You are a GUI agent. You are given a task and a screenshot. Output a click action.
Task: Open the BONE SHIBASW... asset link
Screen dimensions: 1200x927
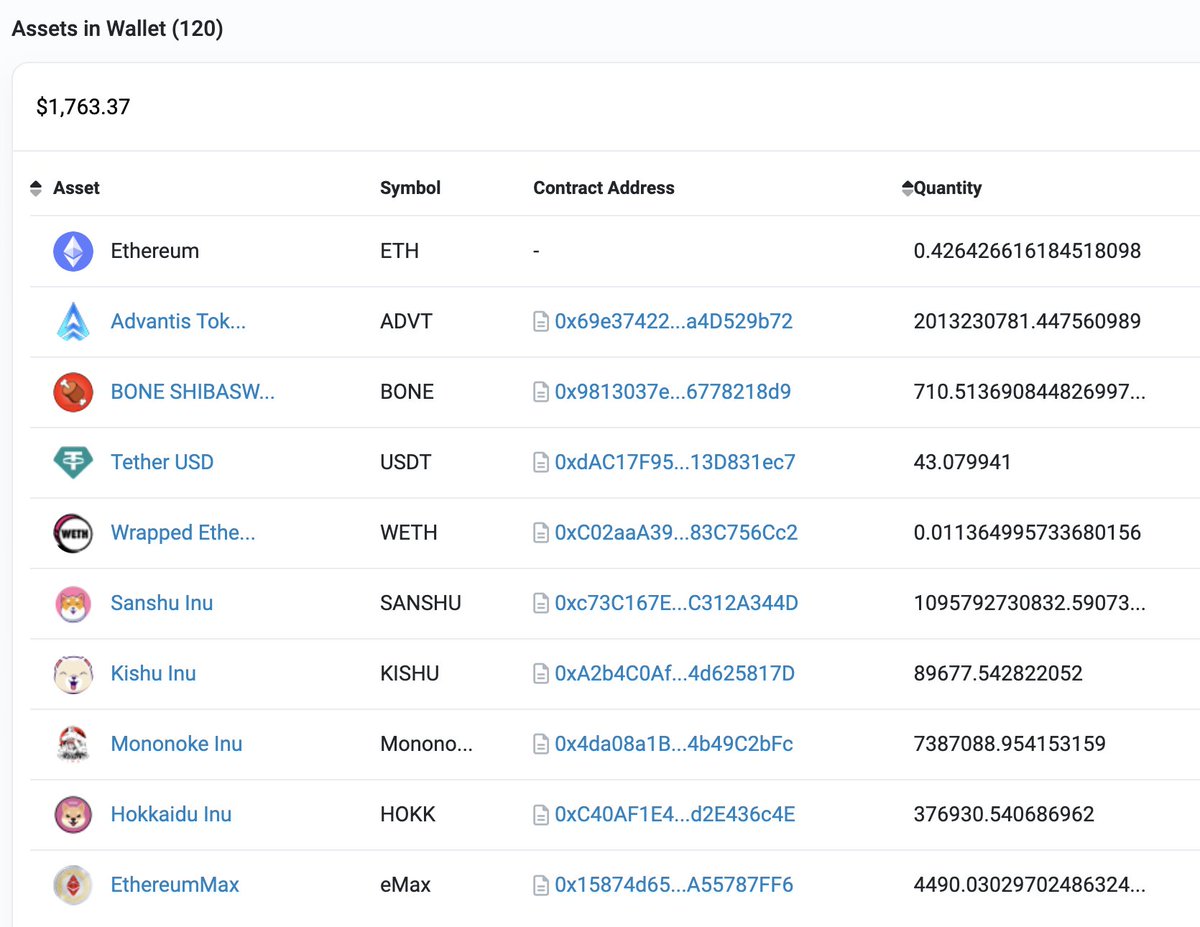pyautogui.click(x=193, y=392)
